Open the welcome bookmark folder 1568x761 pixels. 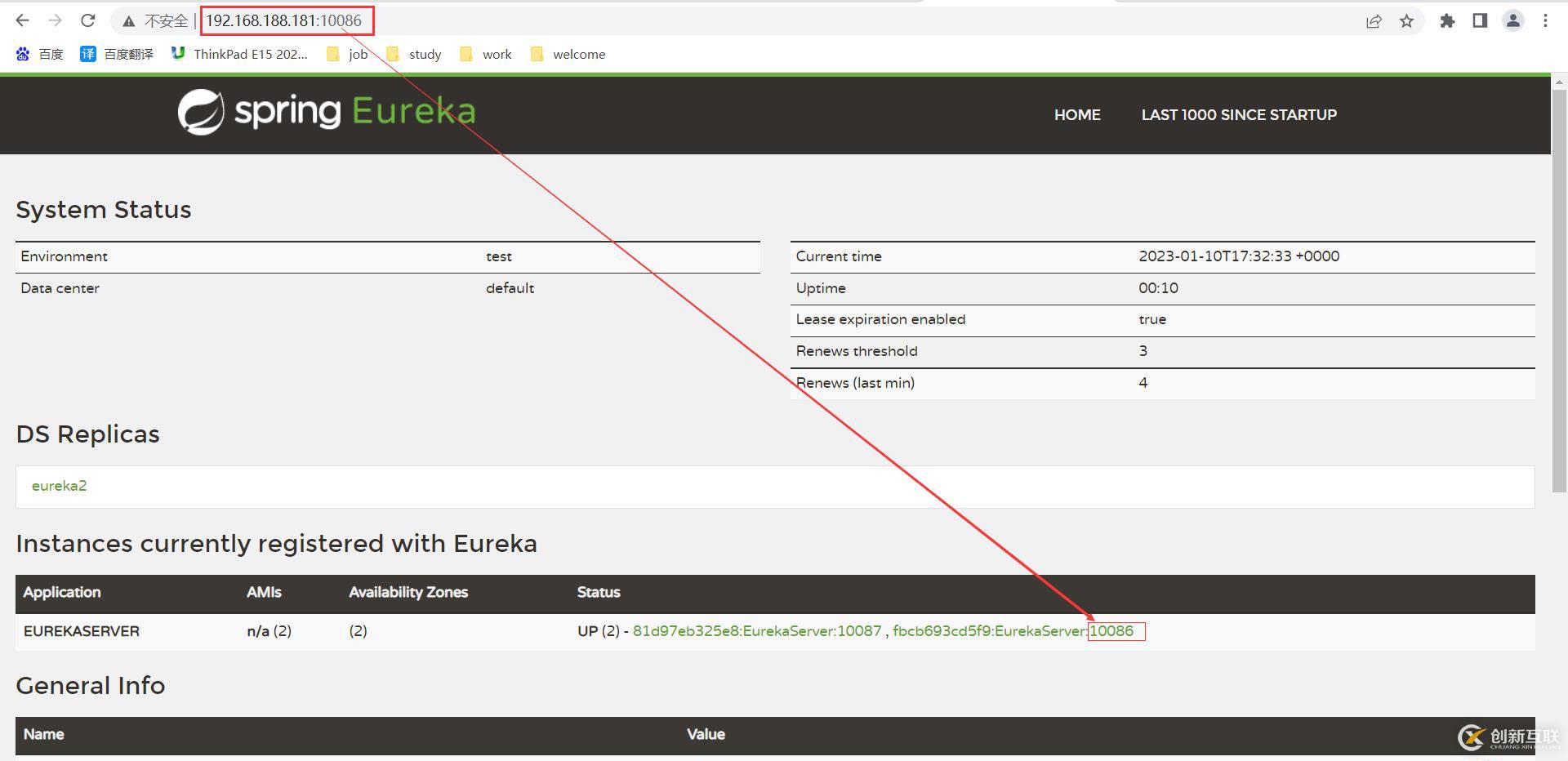(x=568, y=54)
